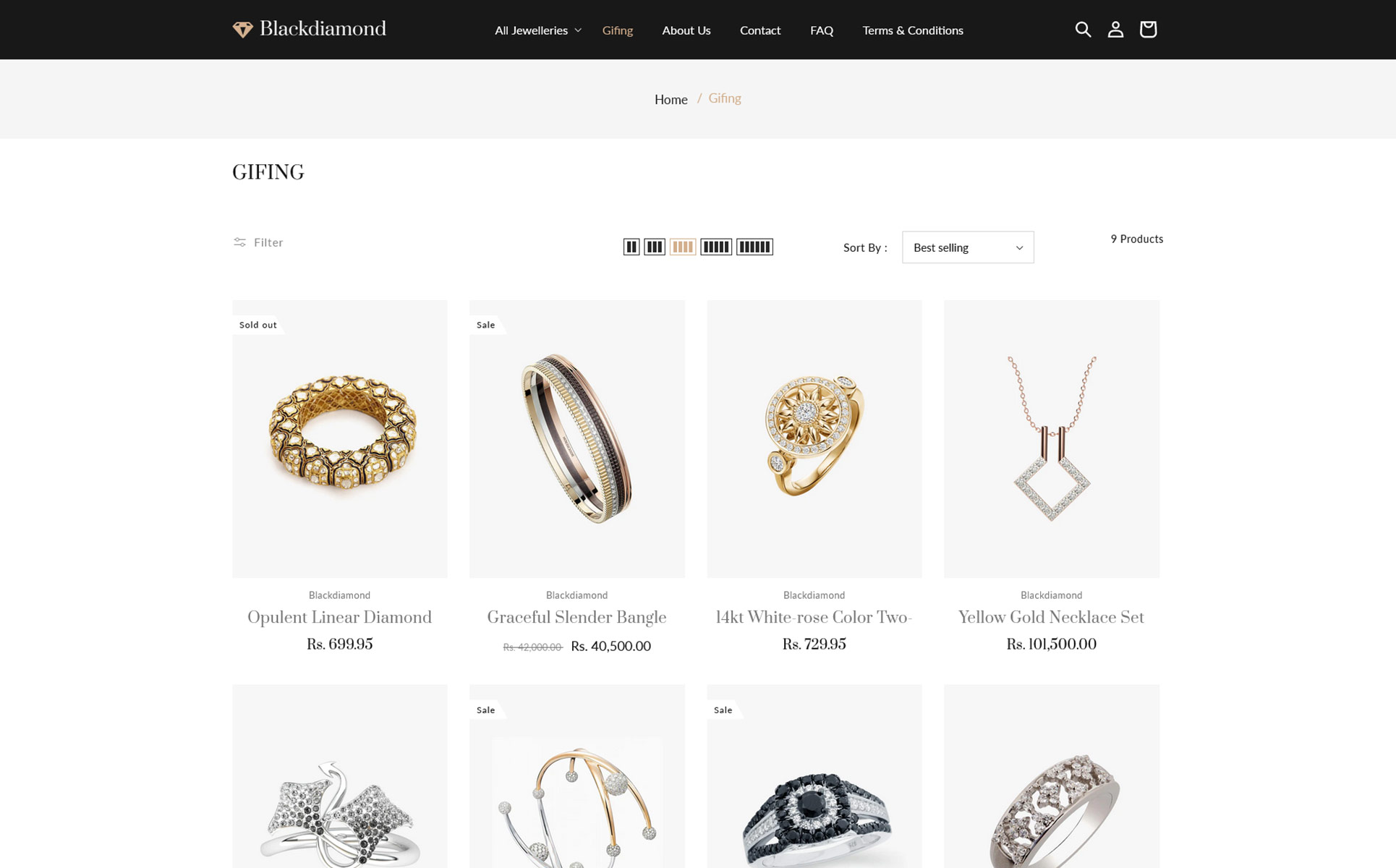Expand the All Jewelleries menu
This screenshot has width=1396, height=868.
(537, 30)
